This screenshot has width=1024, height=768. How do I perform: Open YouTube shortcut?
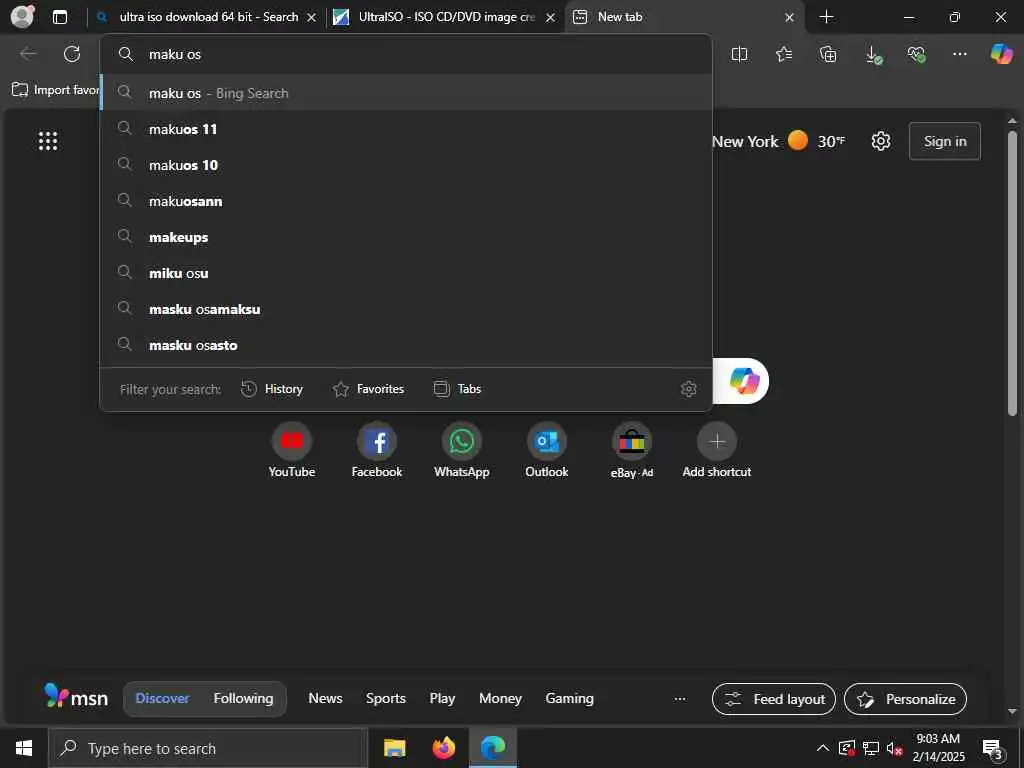[x=291, y=451]
